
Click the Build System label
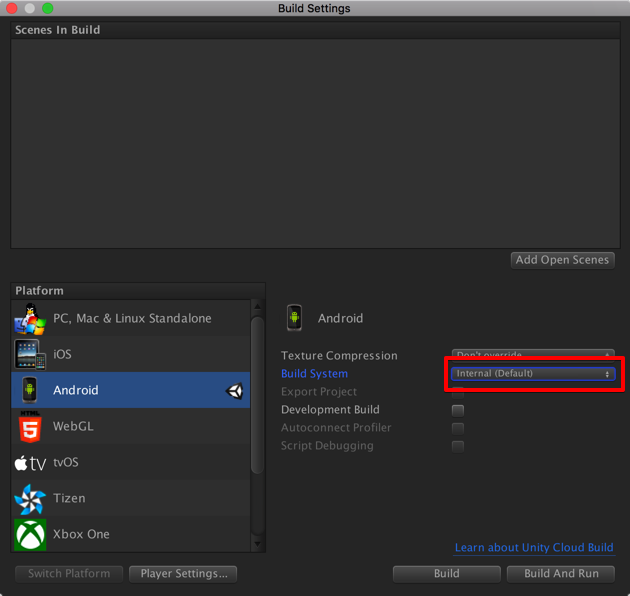[315, 374]
